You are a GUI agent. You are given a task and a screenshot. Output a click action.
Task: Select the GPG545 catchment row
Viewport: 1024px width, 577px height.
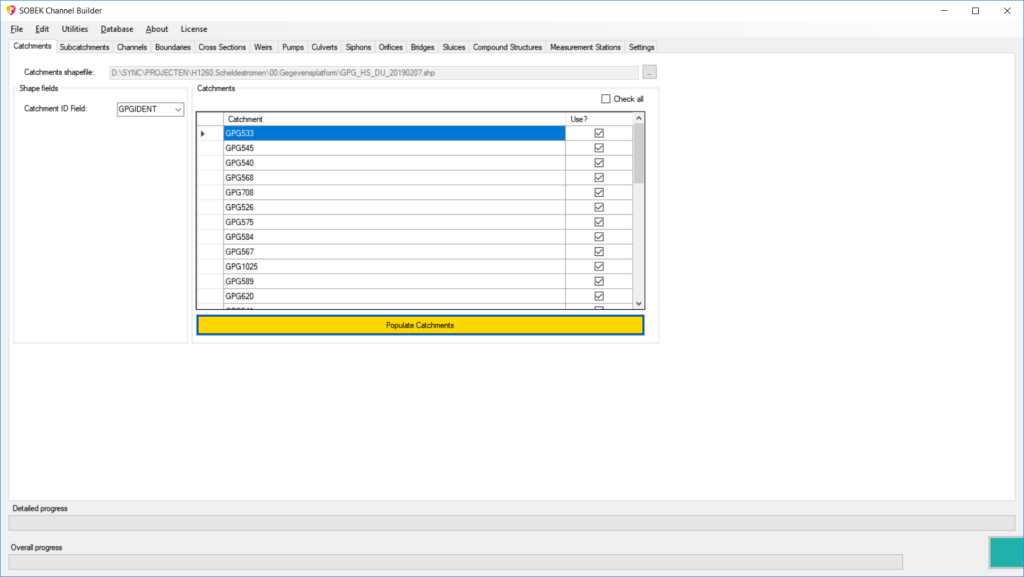click(394, 148)
